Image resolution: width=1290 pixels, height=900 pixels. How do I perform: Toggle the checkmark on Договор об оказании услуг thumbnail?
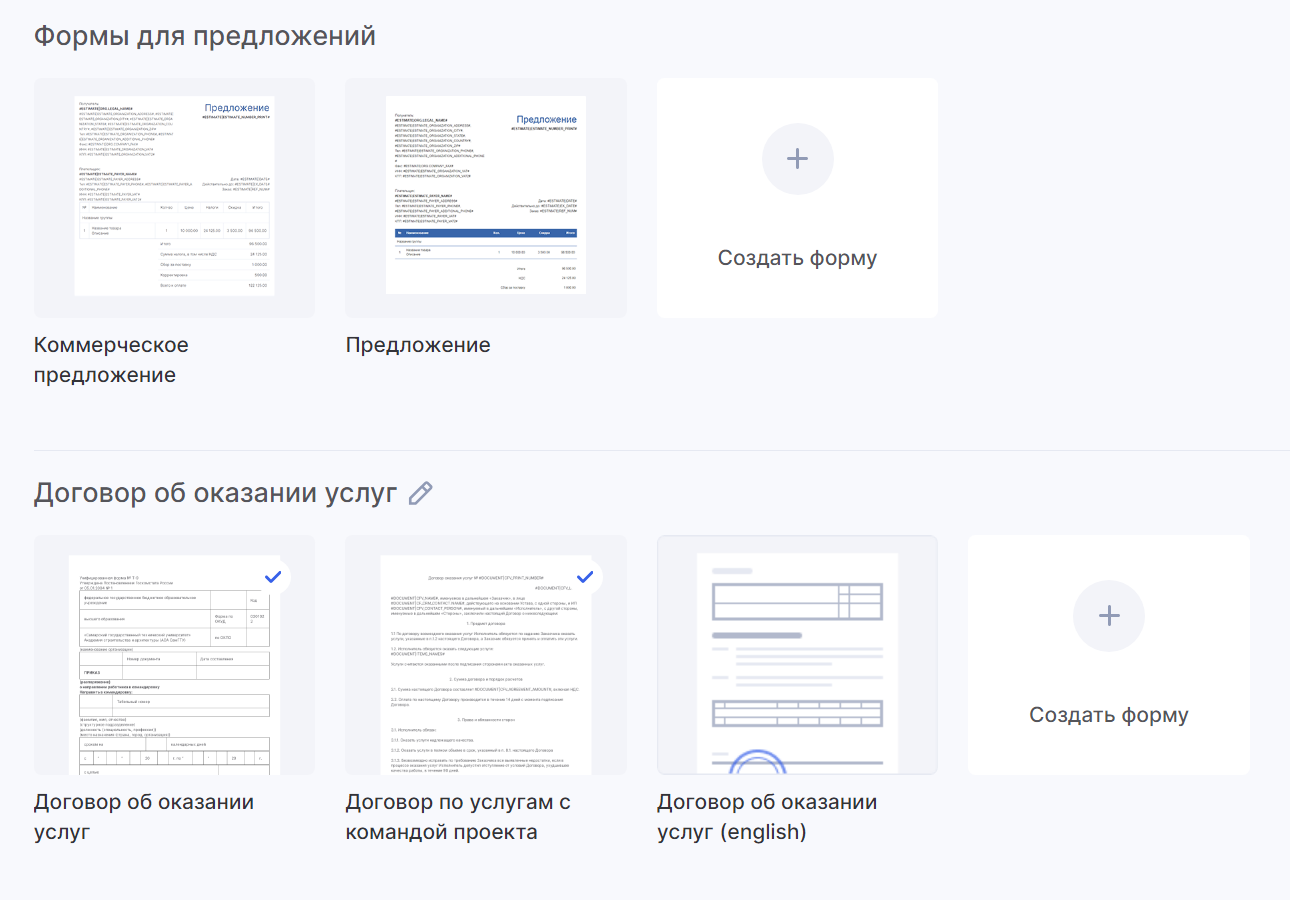click(x=272, y=576)
